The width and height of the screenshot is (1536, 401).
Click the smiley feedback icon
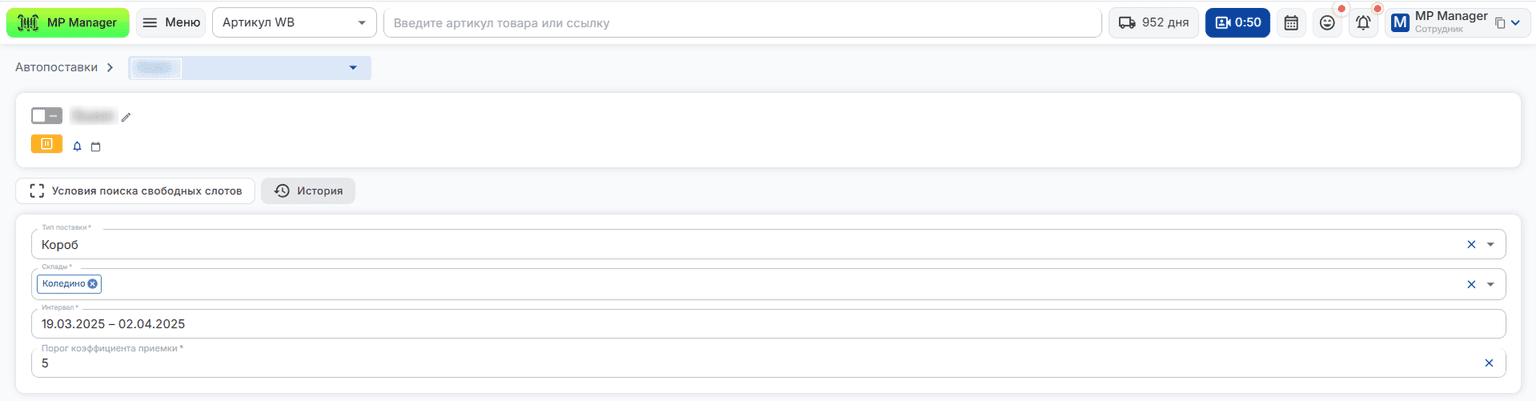(x=1327, y=22)
